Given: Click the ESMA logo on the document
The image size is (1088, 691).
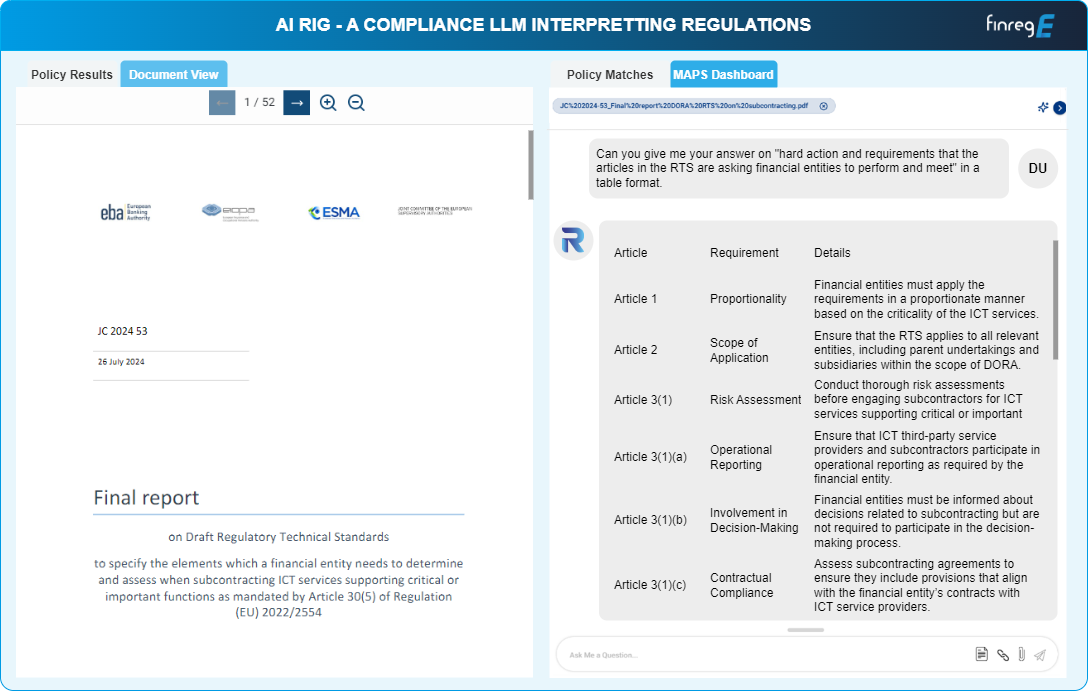Looking at the screenshot, I should [x=334, y=212].
